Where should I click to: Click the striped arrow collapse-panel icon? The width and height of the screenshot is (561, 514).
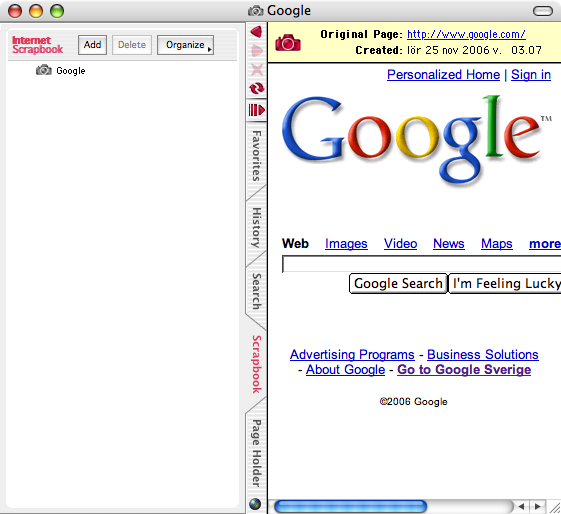pyautogui.click(x=257, y=110)
